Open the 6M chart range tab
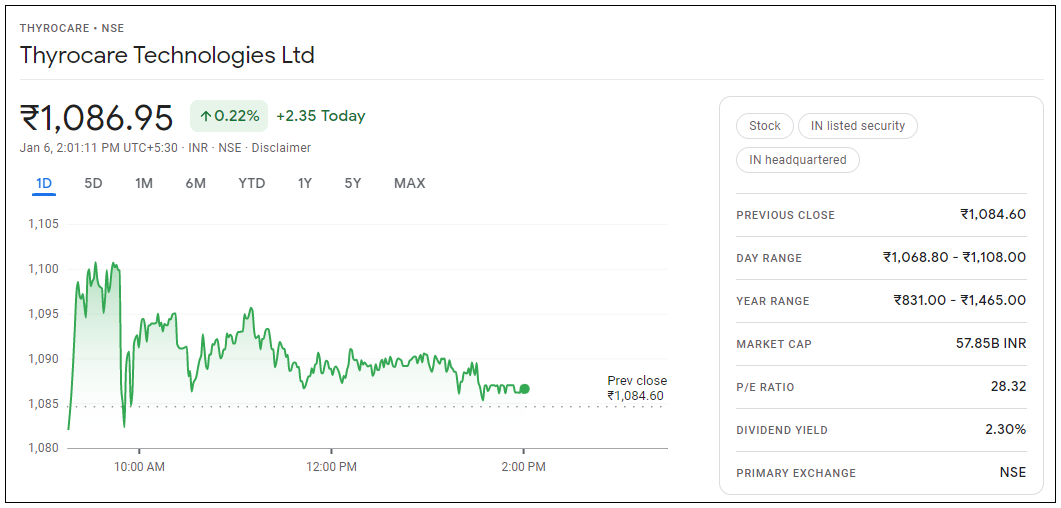Screen dimensions: 1061x508 196,183
